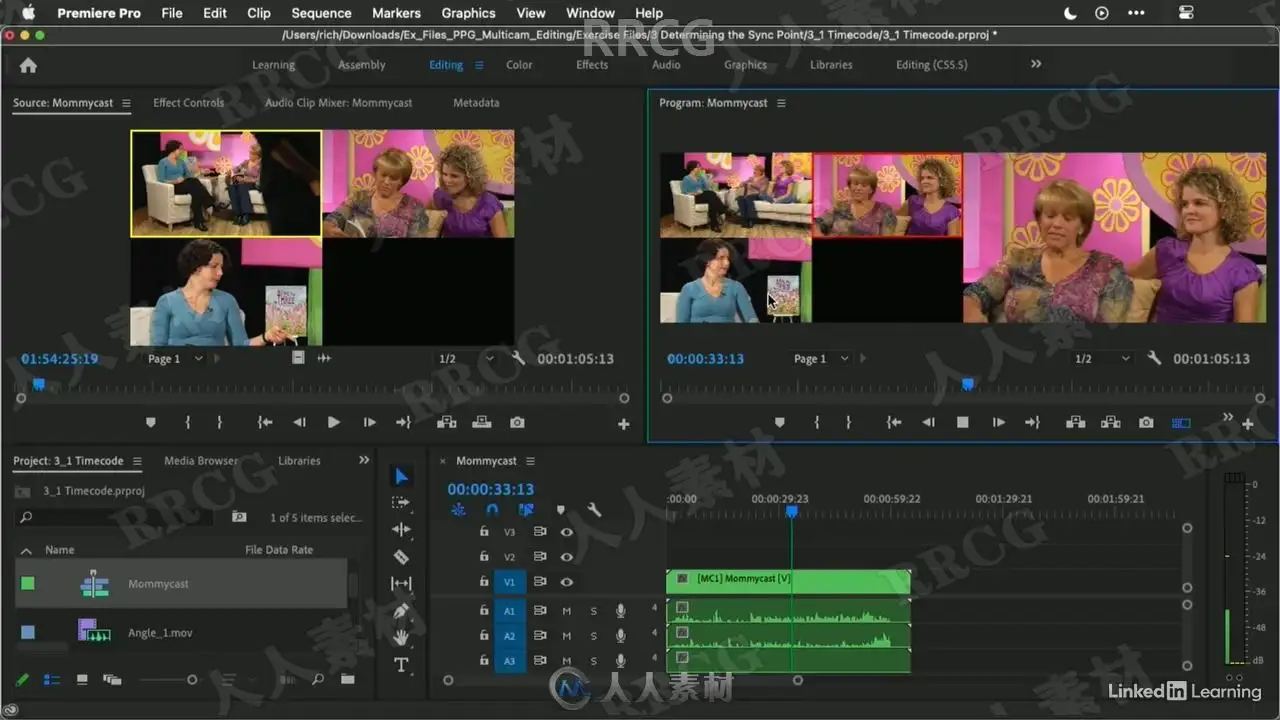Switch to Effect Controls tab
The image size is (1280, 720).
tap(188, 102)
